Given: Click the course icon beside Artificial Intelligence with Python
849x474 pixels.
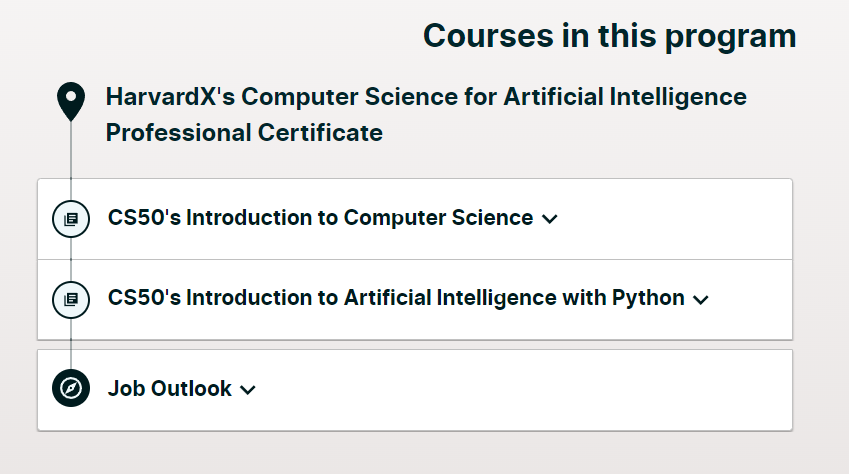Looking at the screenshot, I should pos(71,298).
